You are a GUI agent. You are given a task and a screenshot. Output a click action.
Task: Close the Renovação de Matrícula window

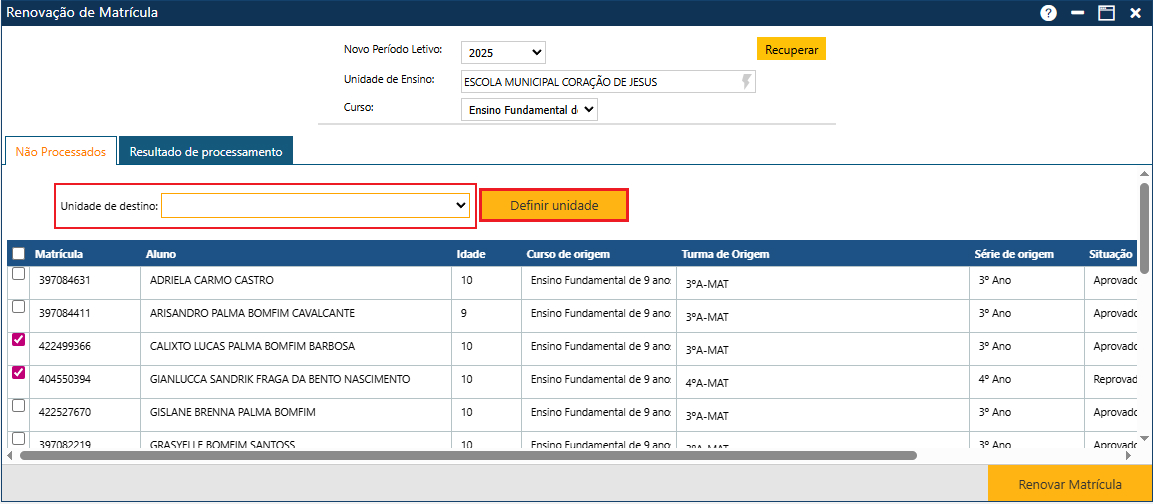1135,13
